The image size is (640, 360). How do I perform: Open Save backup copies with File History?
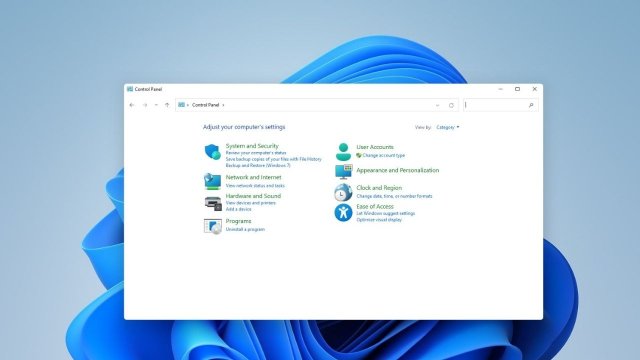[273, 159]
